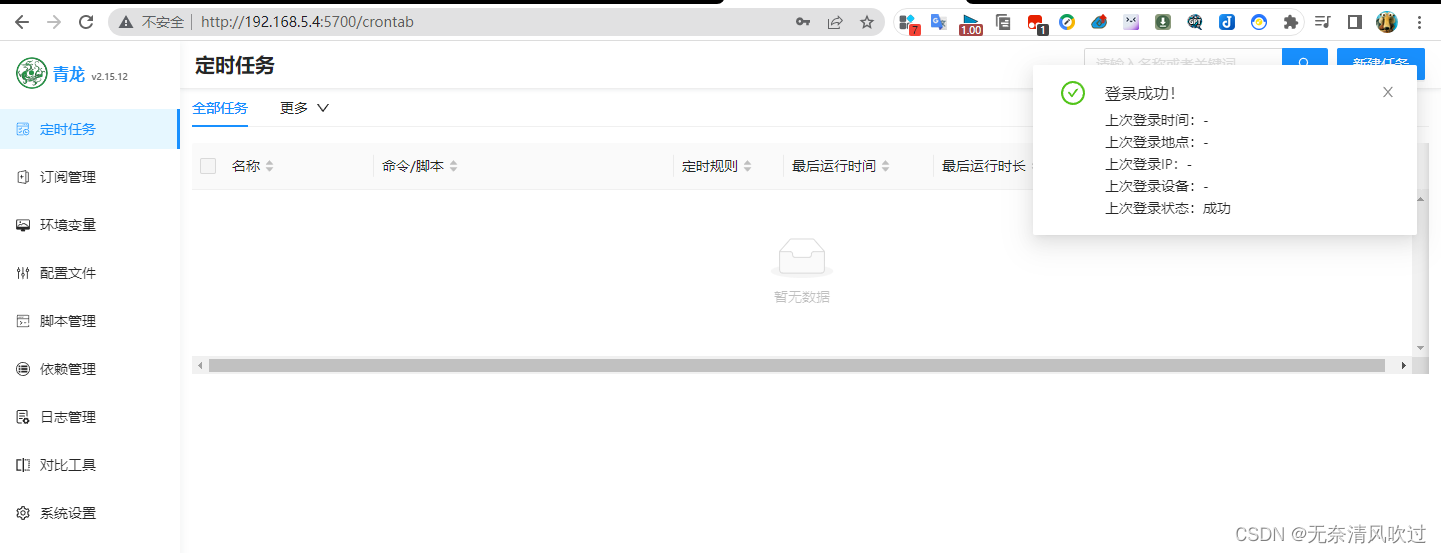Open 对比工具 in the sidebar

[89, 465]
